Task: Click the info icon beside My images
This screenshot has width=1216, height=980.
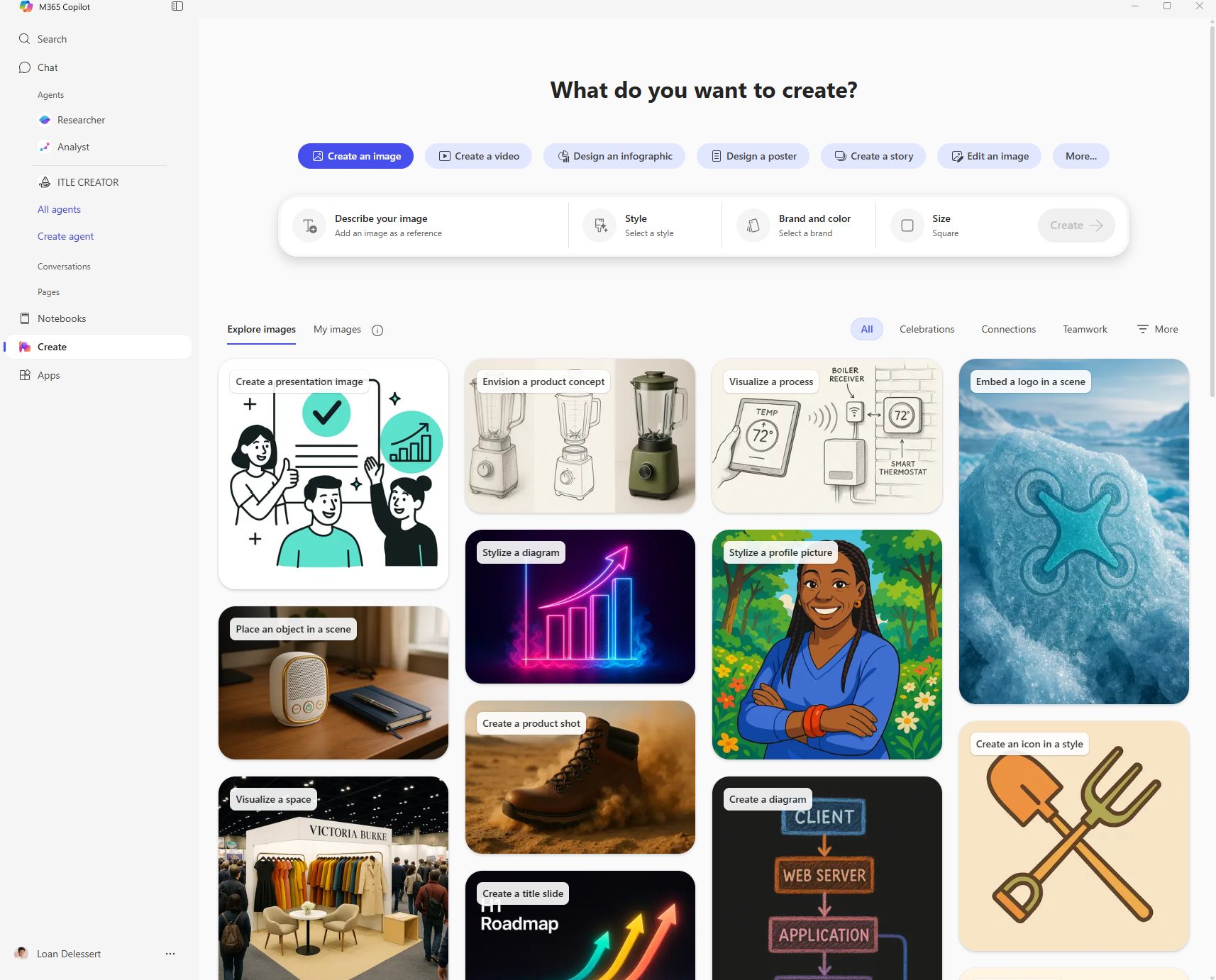Action: click(x=377, y=330)
